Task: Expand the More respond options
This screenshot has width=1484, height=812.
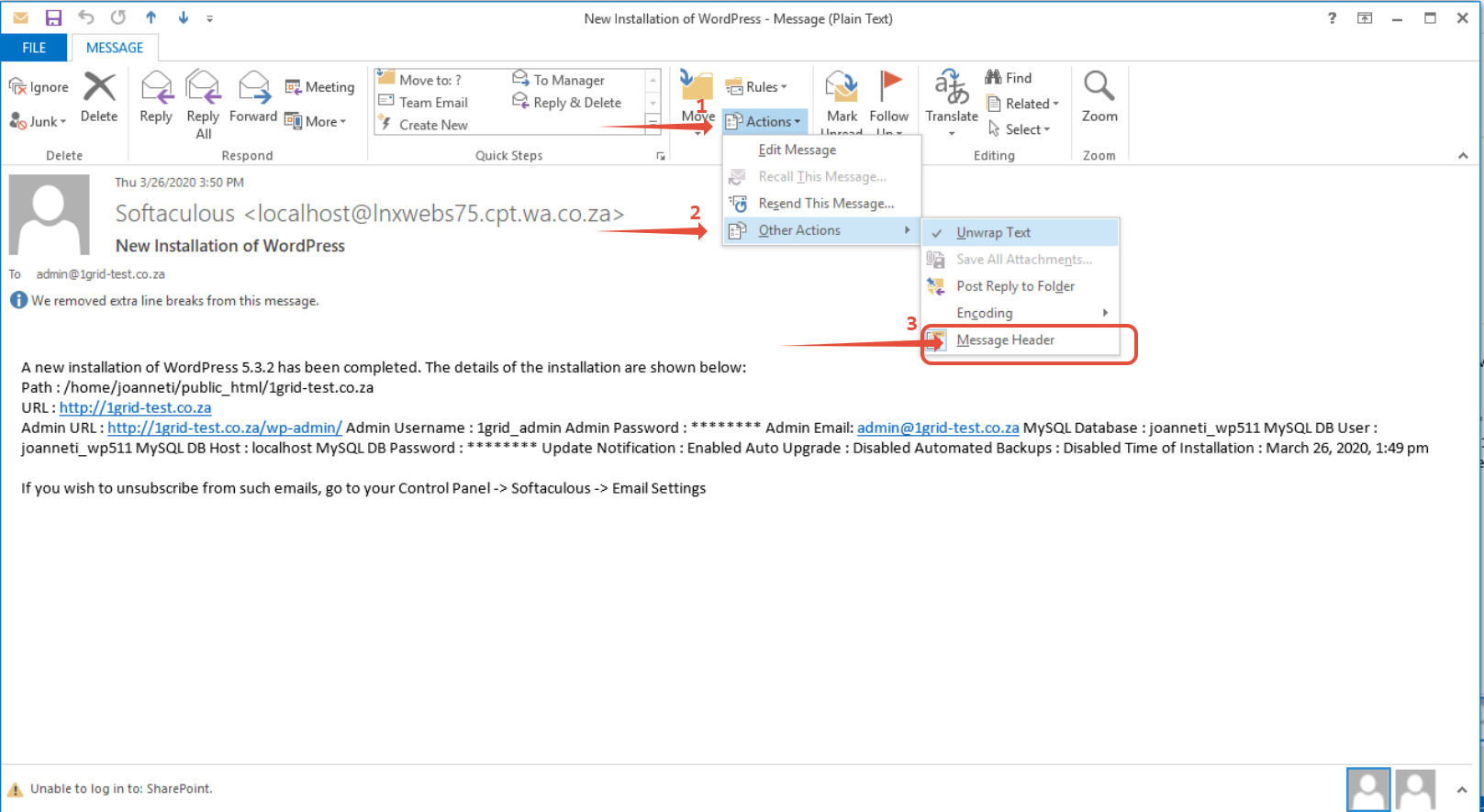Action: pos(316,121)
